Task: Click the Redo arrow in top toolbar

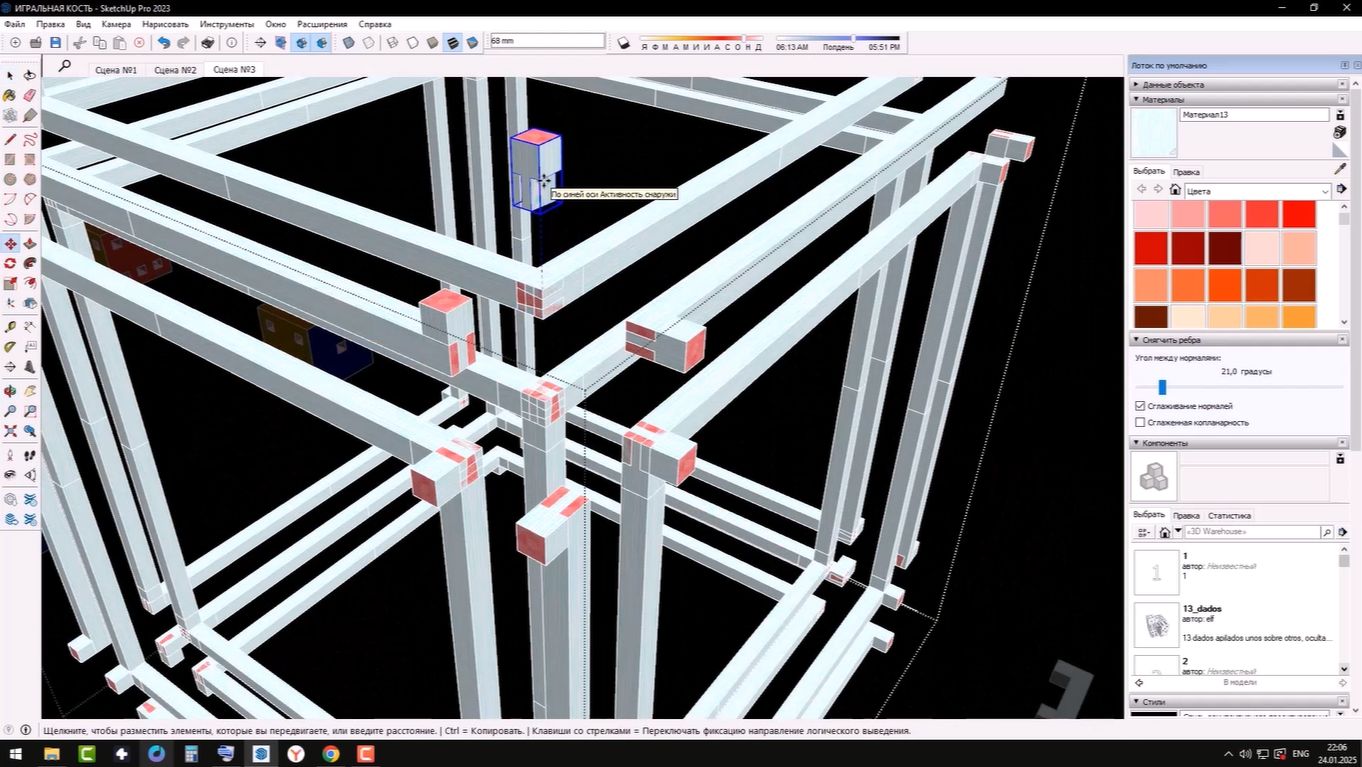Action: (183, 43)
